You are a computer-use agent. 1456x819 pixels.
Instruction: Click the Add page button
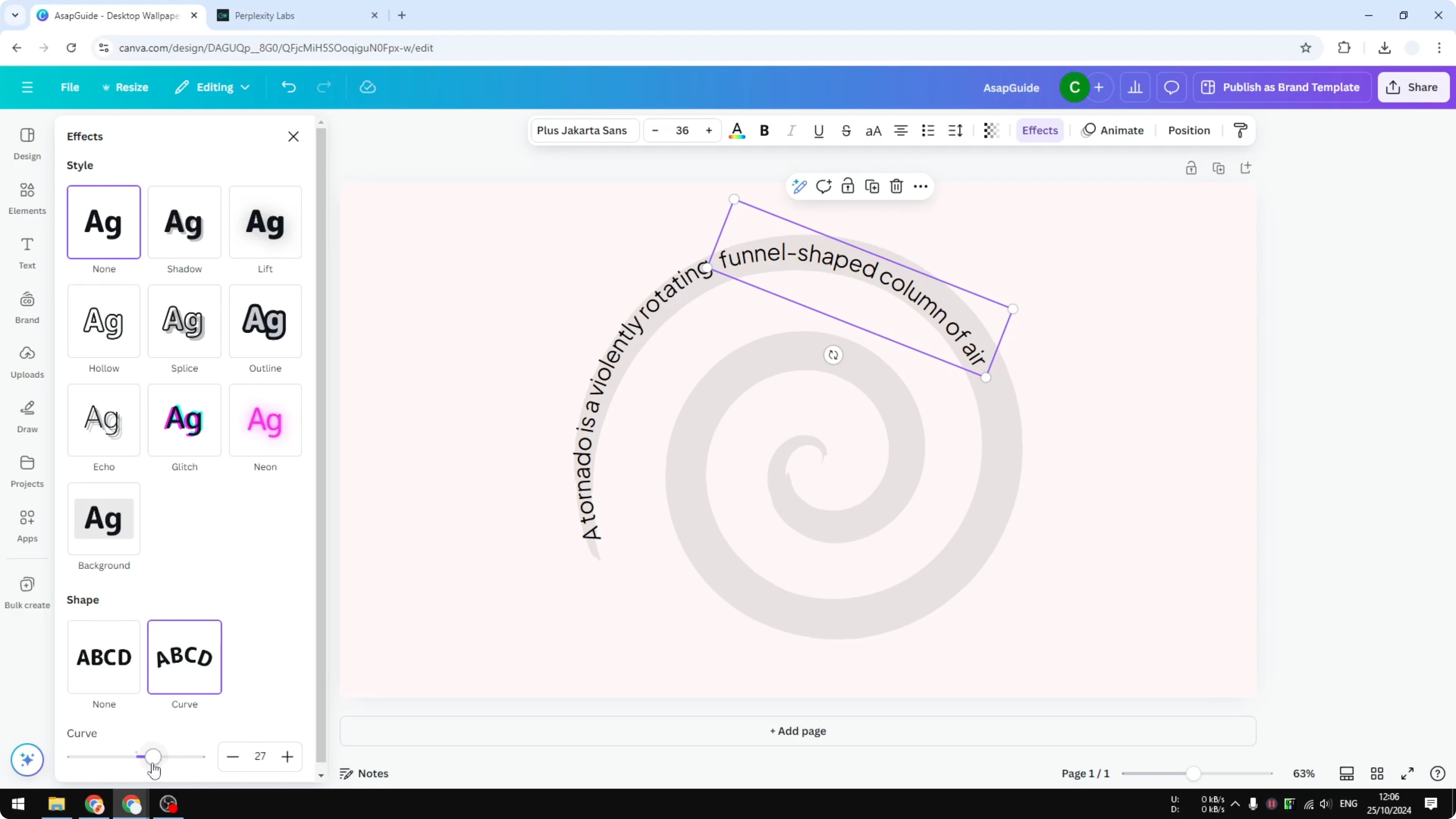click(798, 731)
